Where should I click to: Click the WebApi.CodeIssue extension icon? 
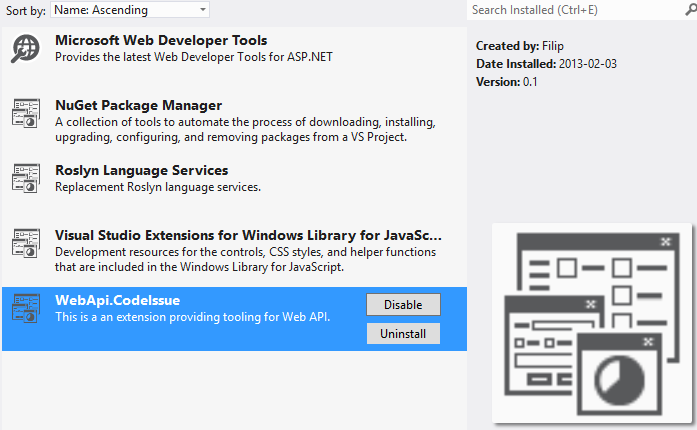coord(26,308)
